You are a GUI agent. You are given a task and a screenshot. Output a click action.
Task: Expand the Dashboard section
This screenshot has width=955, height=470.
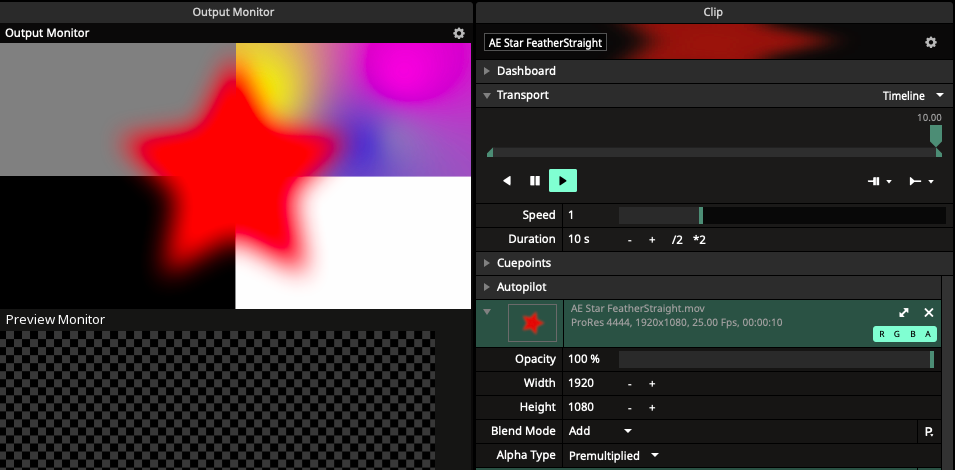(x=526, y=71)
